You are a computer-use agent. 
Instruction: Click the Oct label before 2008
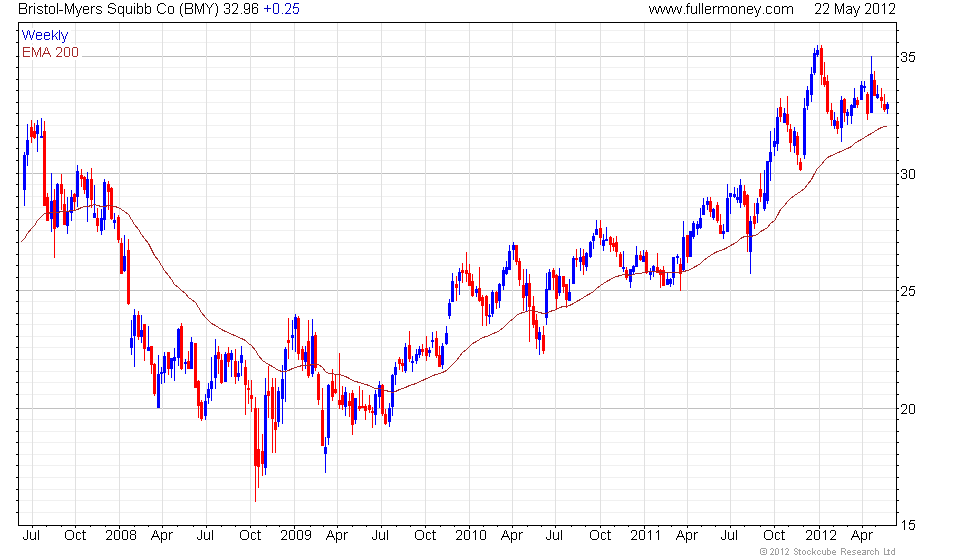(x=75, y=536)
